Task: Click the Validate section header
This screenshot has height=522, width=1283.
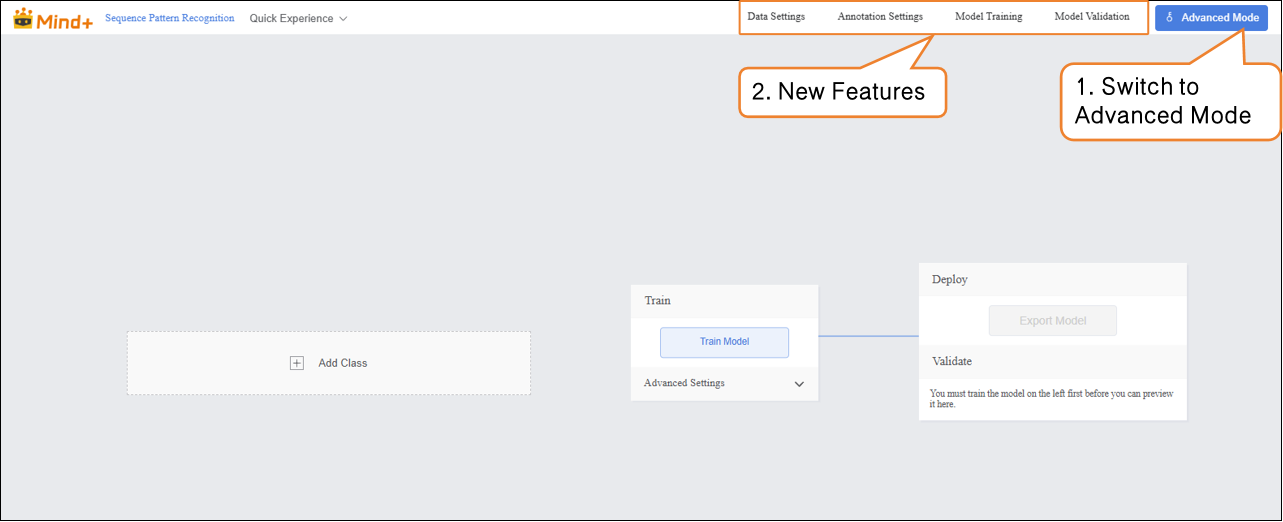Action: click(x=952, y=361)
